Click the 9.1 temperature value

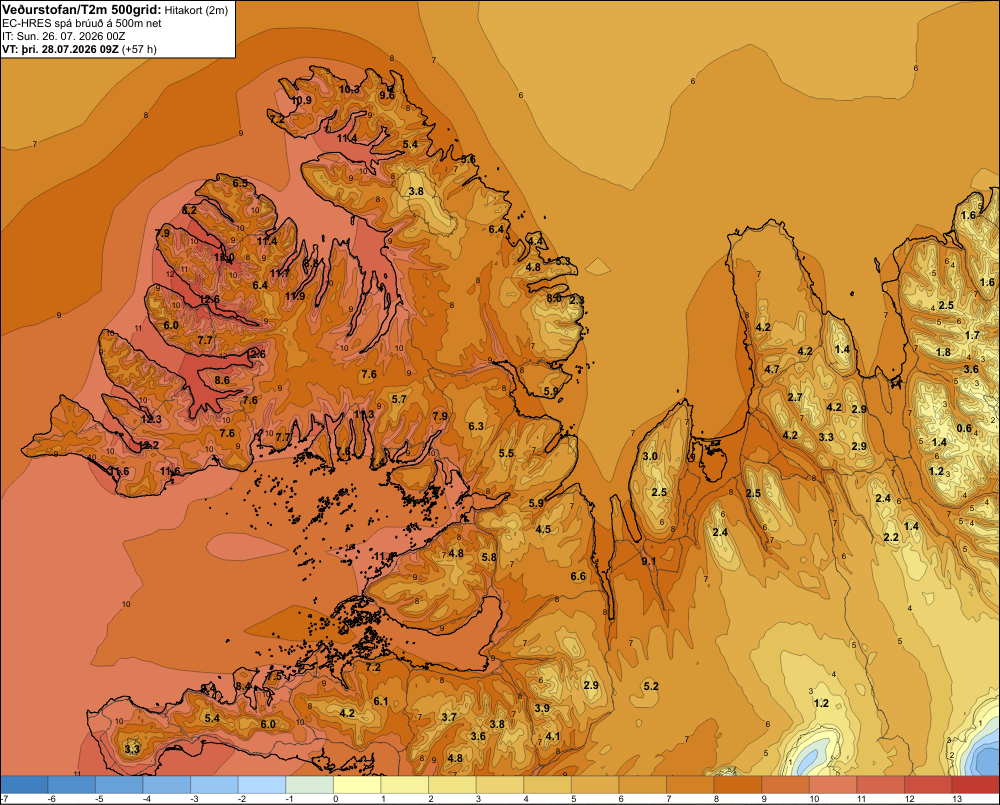coord(649,561)
